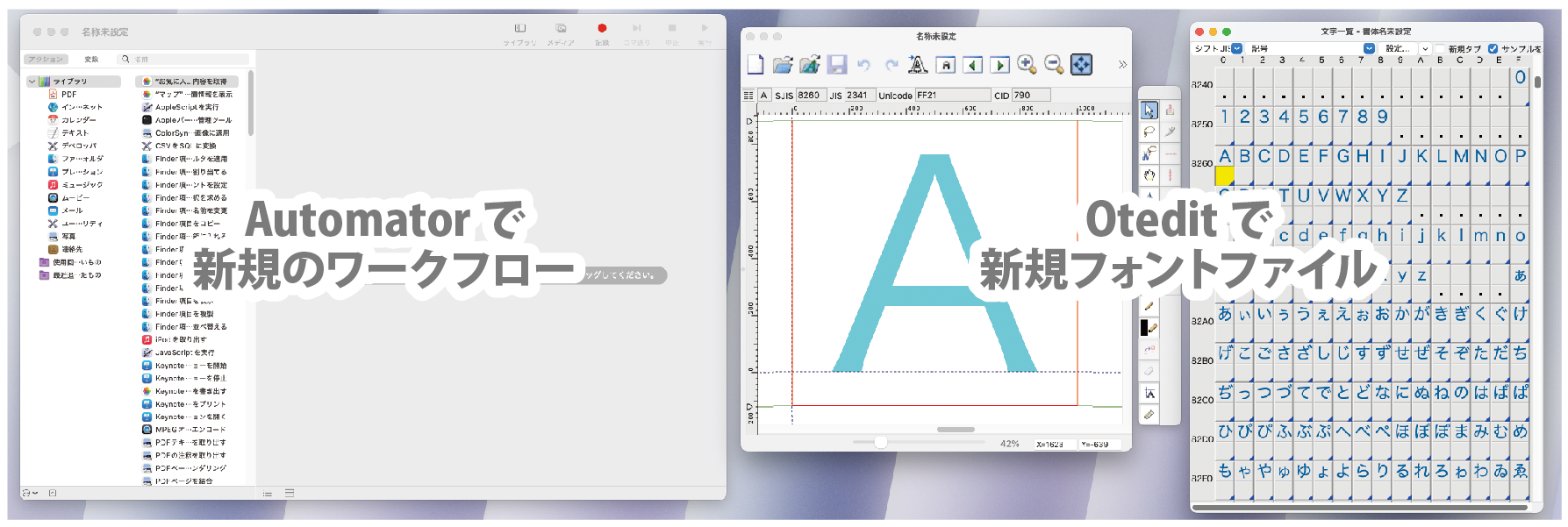
Task: Click Open folder icon in Otedit toolbar
Action: 783,64
